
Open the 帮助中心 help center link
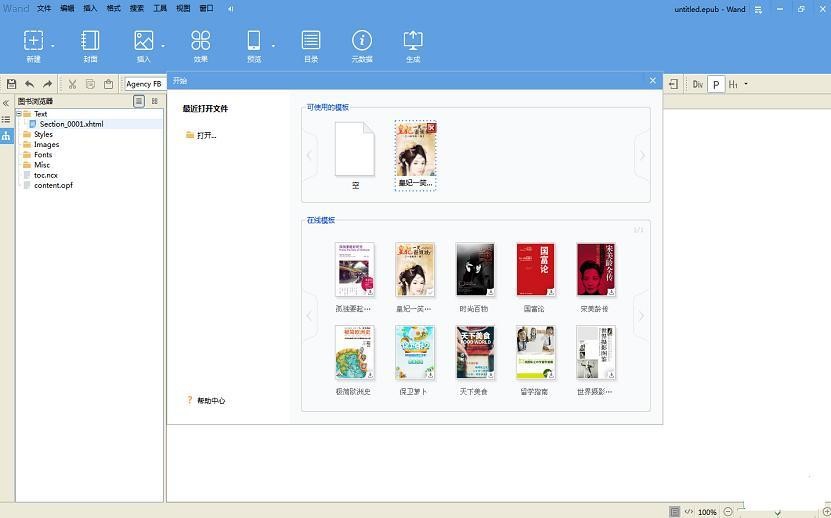pos(206,400)
